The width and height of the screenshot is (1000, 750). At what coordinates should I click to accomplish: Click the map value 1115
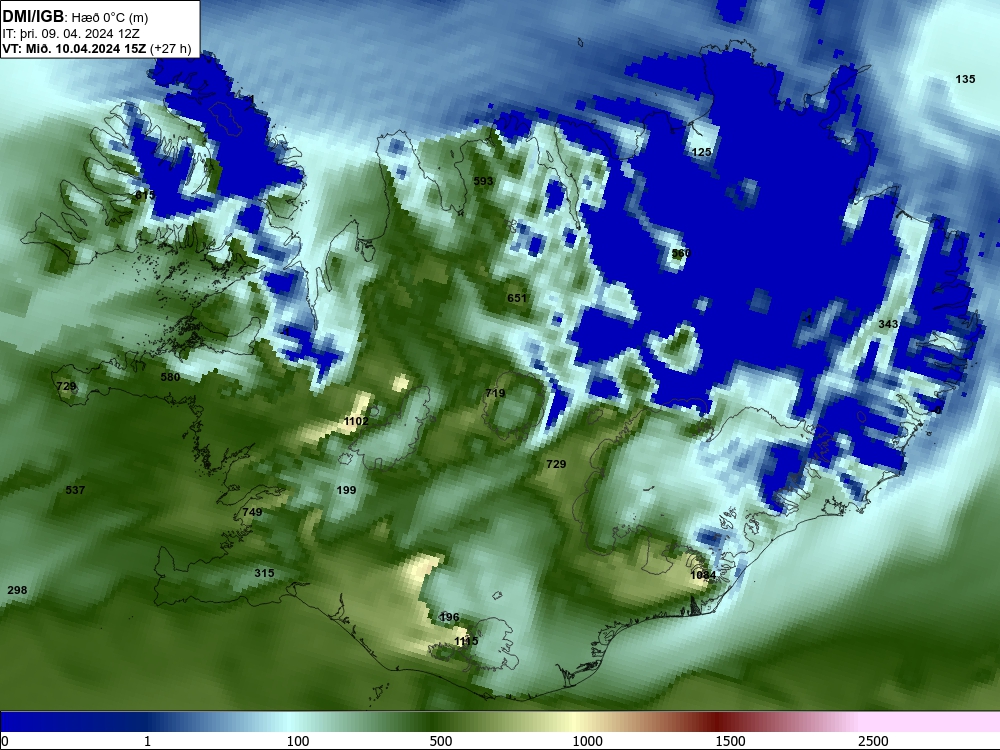click(x=466, y=641)
